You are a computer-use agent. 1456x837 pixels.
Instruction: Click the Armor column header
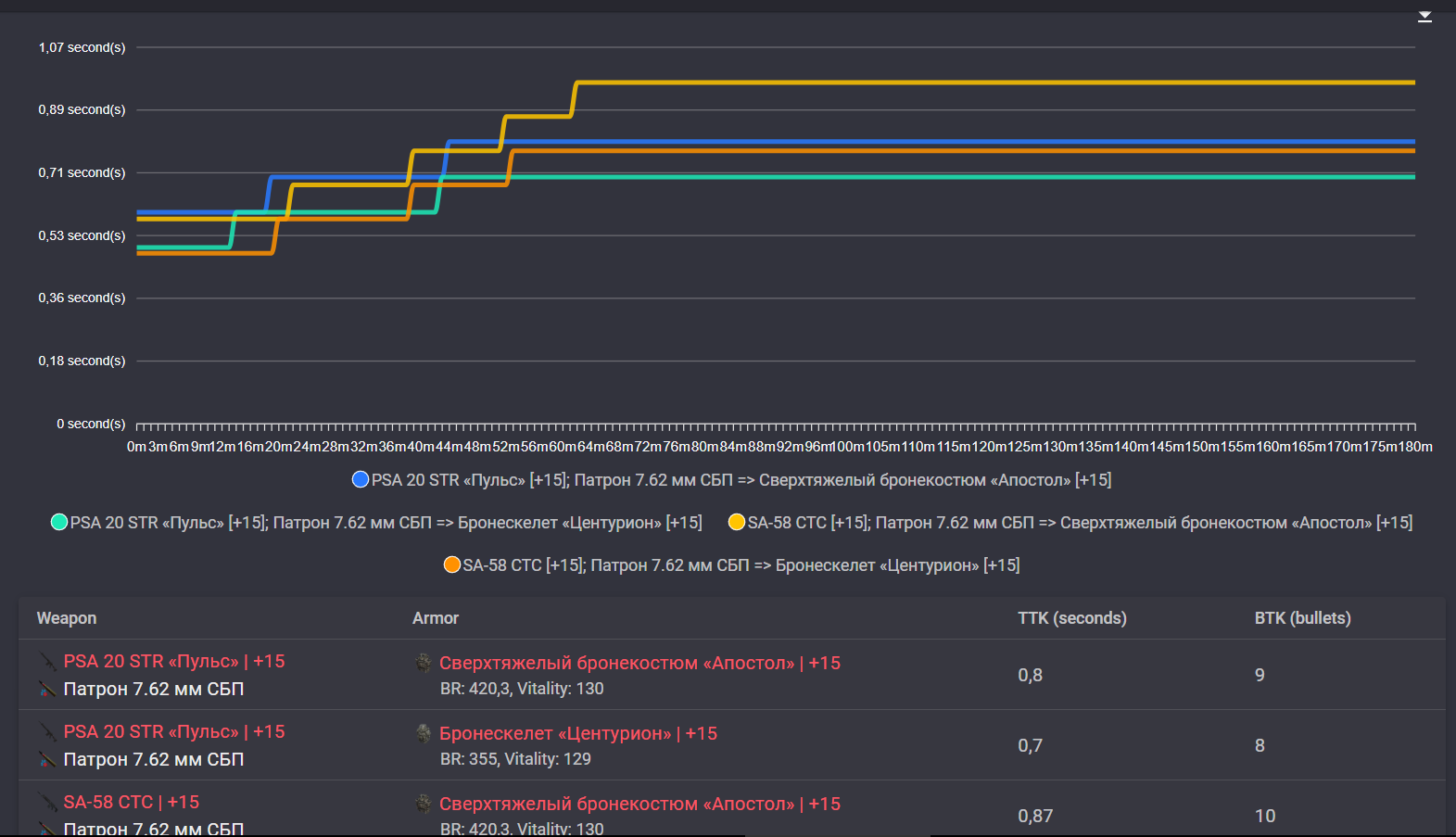[436, 618]
